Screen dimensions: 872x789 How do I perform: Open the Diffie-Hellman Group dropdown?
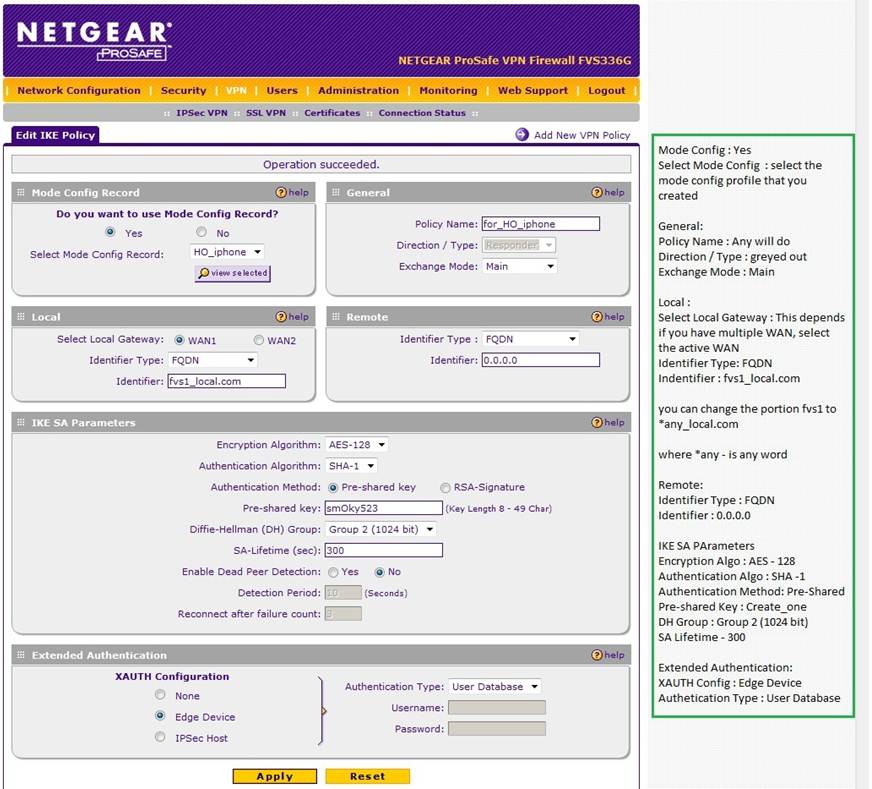380,529
